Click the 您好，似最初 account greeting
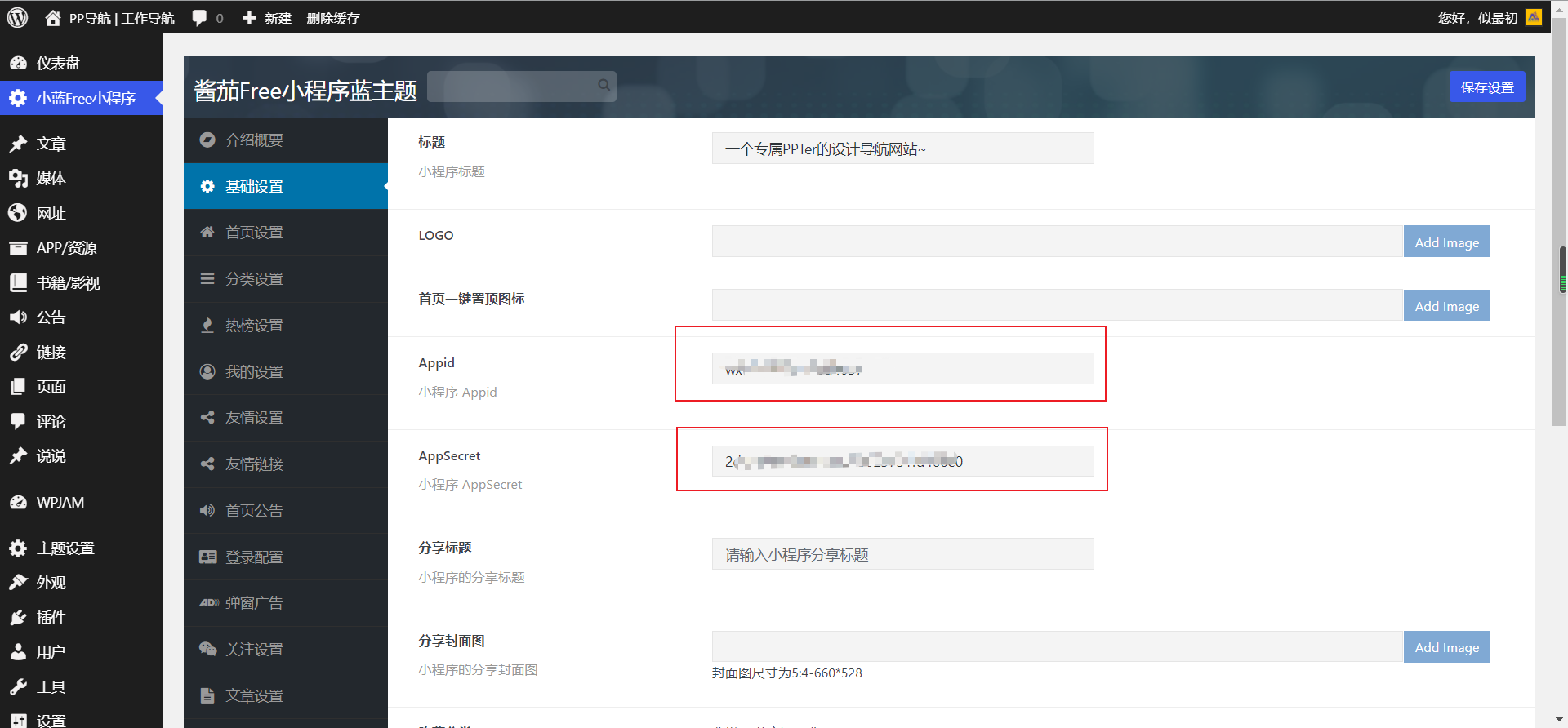1568x728 pixels. [x=1477, y=18]
